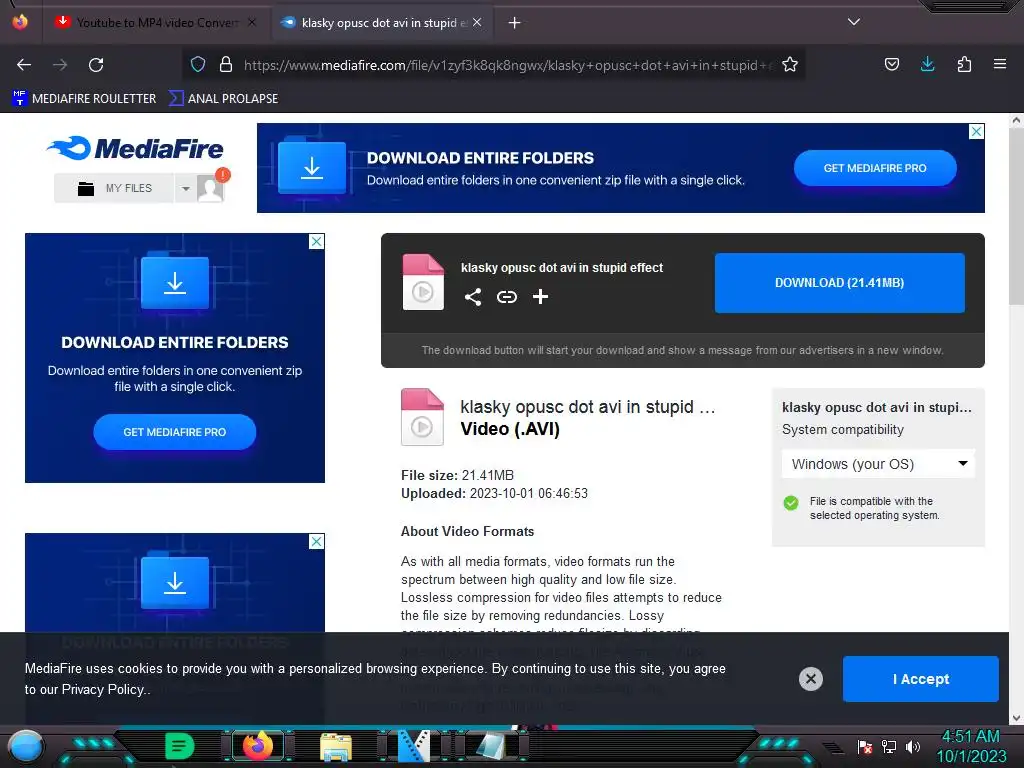The image size is (1024, 768).
Task: Open the tracking protection shield icon
Action: click(198, 64)
